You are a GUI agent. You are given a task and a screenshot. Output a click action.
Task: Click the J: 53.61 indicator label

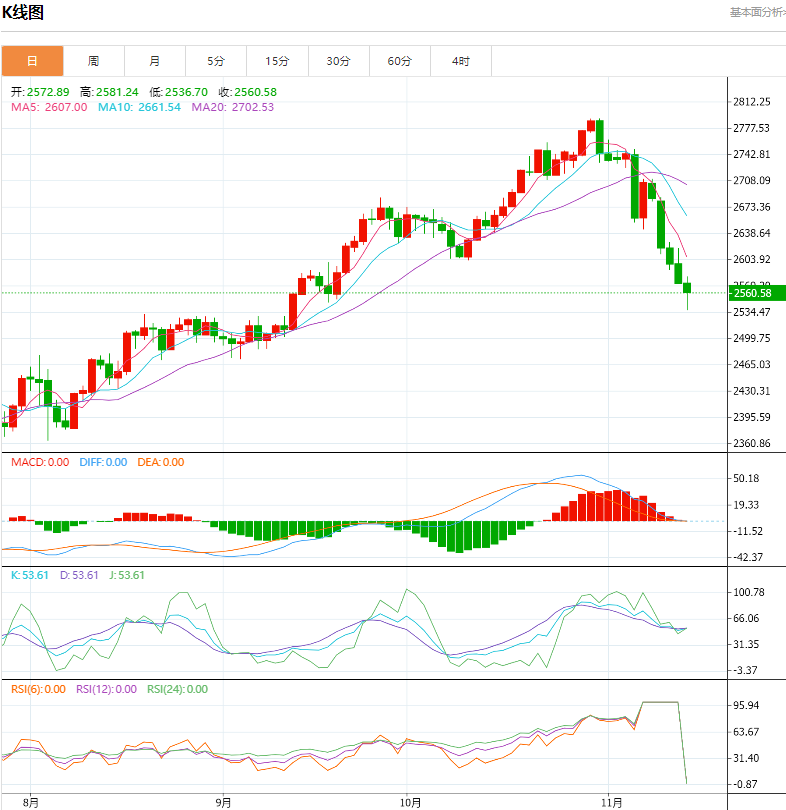(x=127, y=575)
